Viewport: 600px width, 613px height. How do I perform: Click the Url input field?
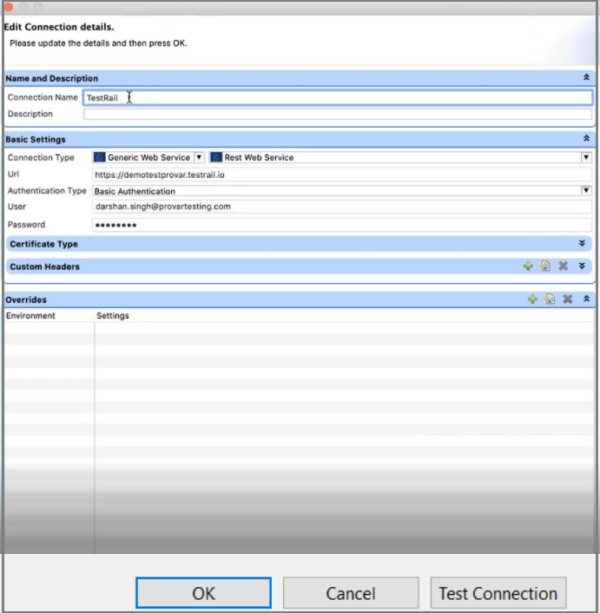pyautogui.click(x=342, y=174)
